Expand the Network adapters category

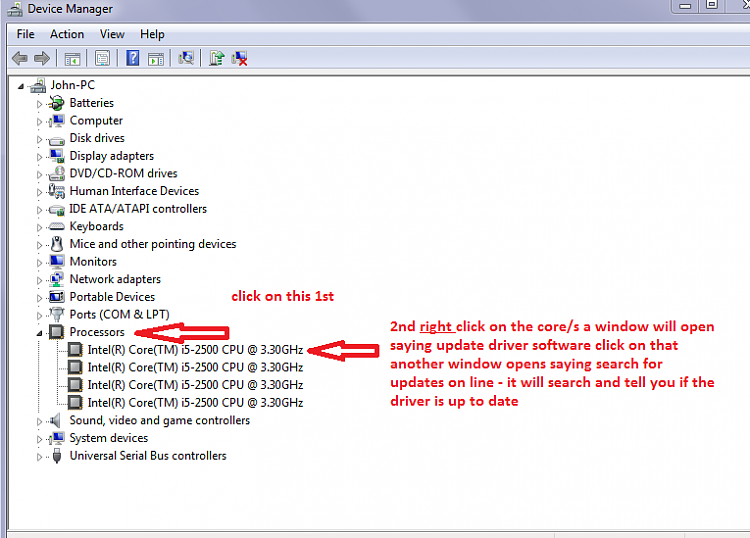point(39,280)
